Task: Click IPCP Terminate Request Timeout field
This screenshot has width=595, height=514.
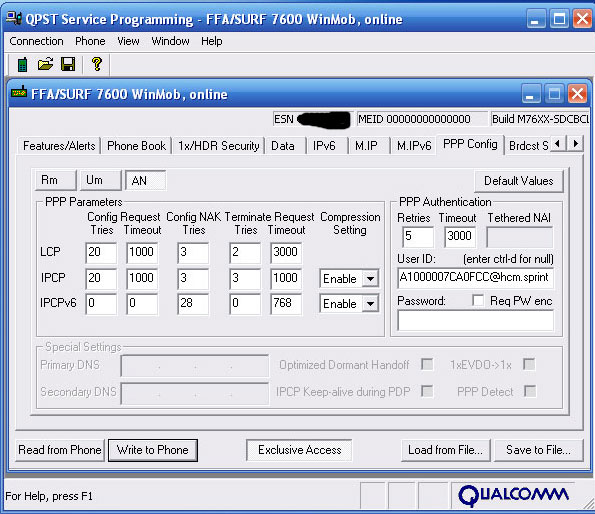Action: tap(286, 278)
